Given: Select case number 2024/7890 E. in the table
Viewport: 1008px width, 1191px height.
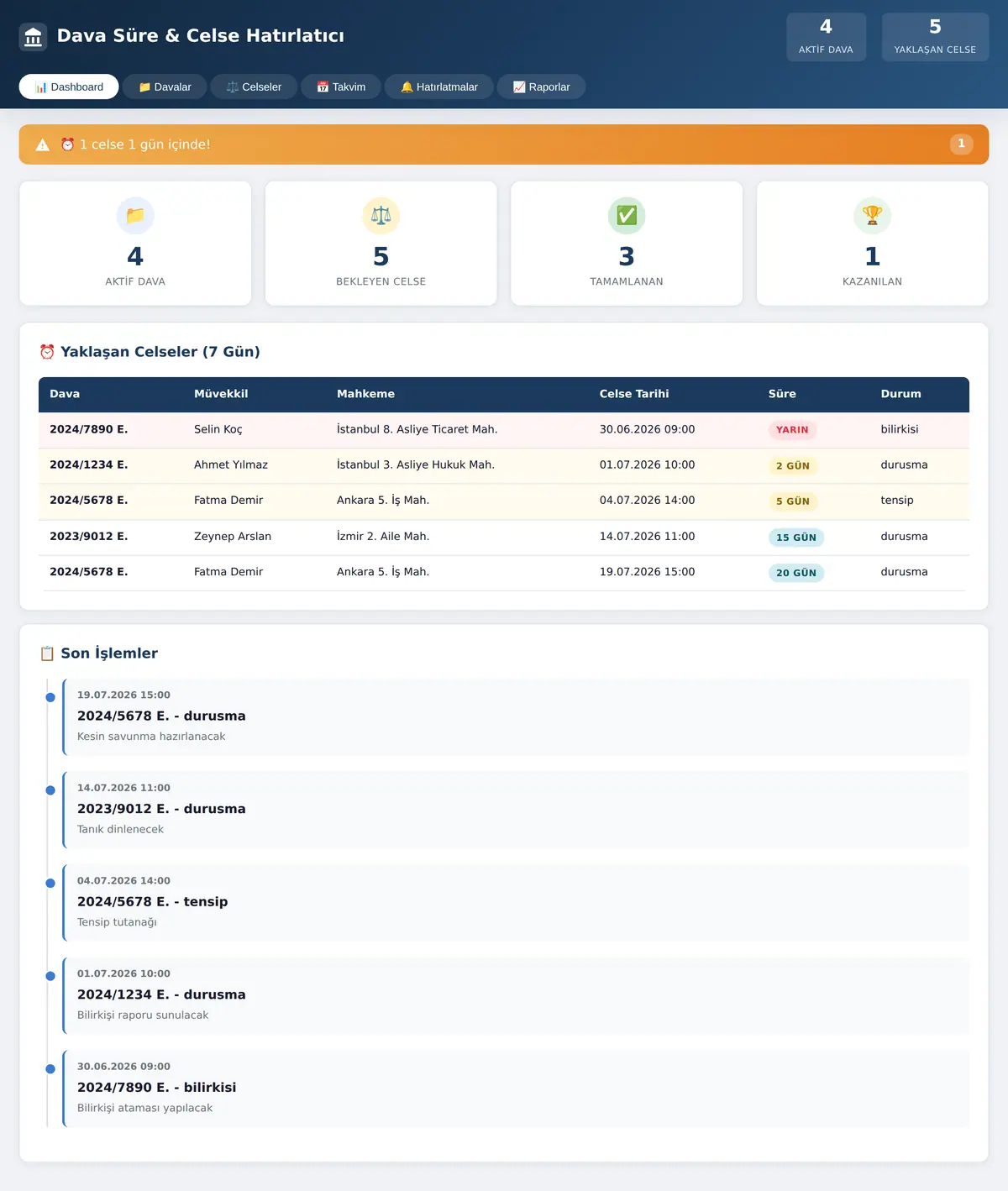Looking at the screenshot, I should click(89, 429).
